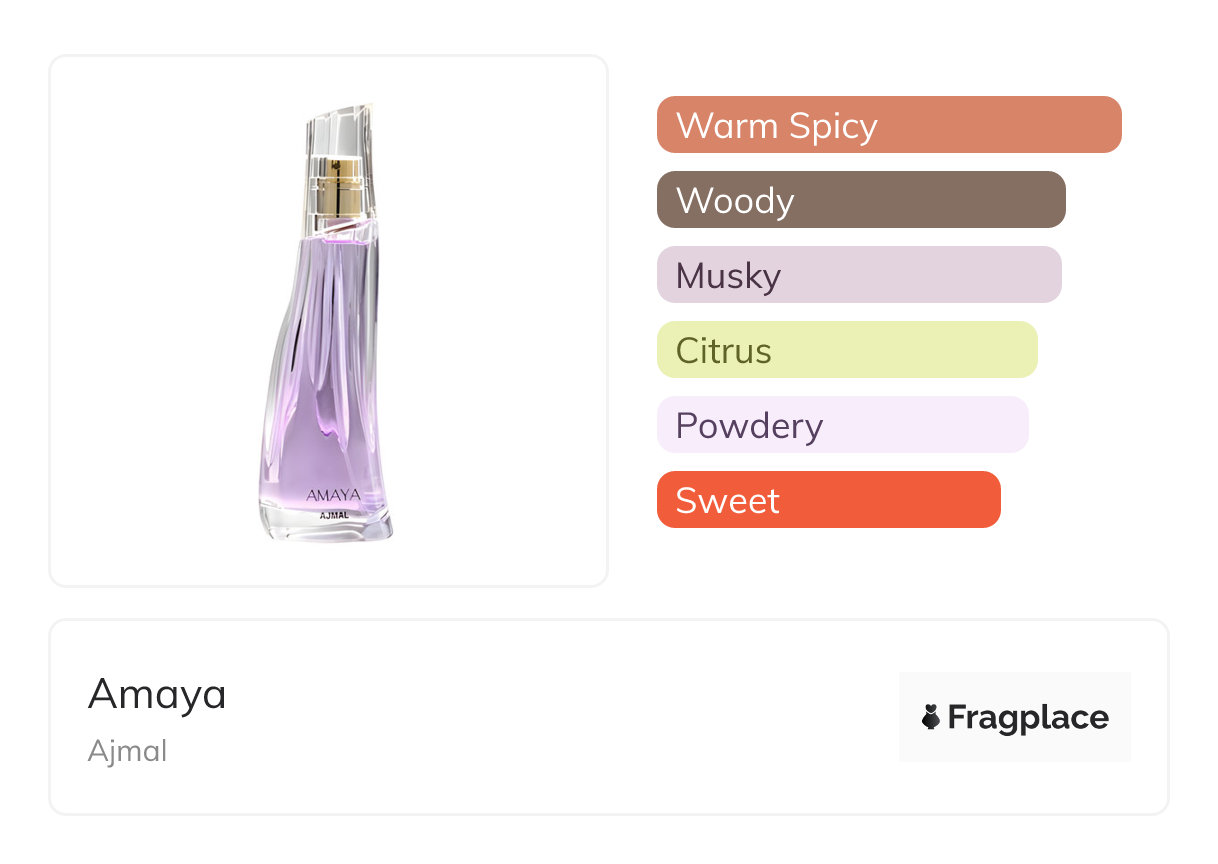
Task: Click empty center of the Amaya info card
Action: [x=560, y=717]
